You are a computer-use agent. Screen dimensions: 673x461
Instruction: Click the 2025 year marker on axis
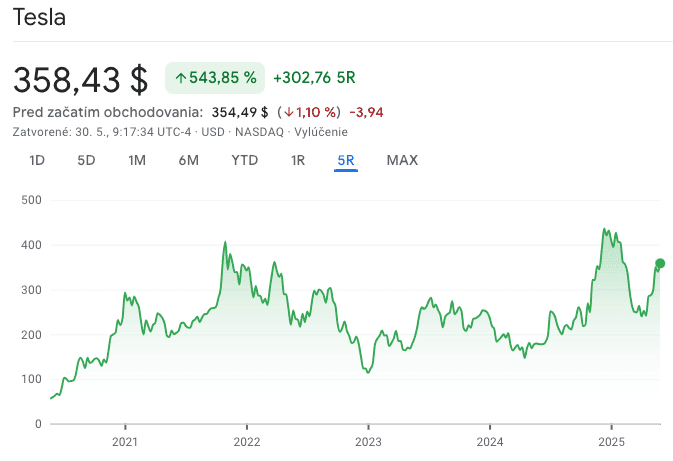(x=611, y=441)
